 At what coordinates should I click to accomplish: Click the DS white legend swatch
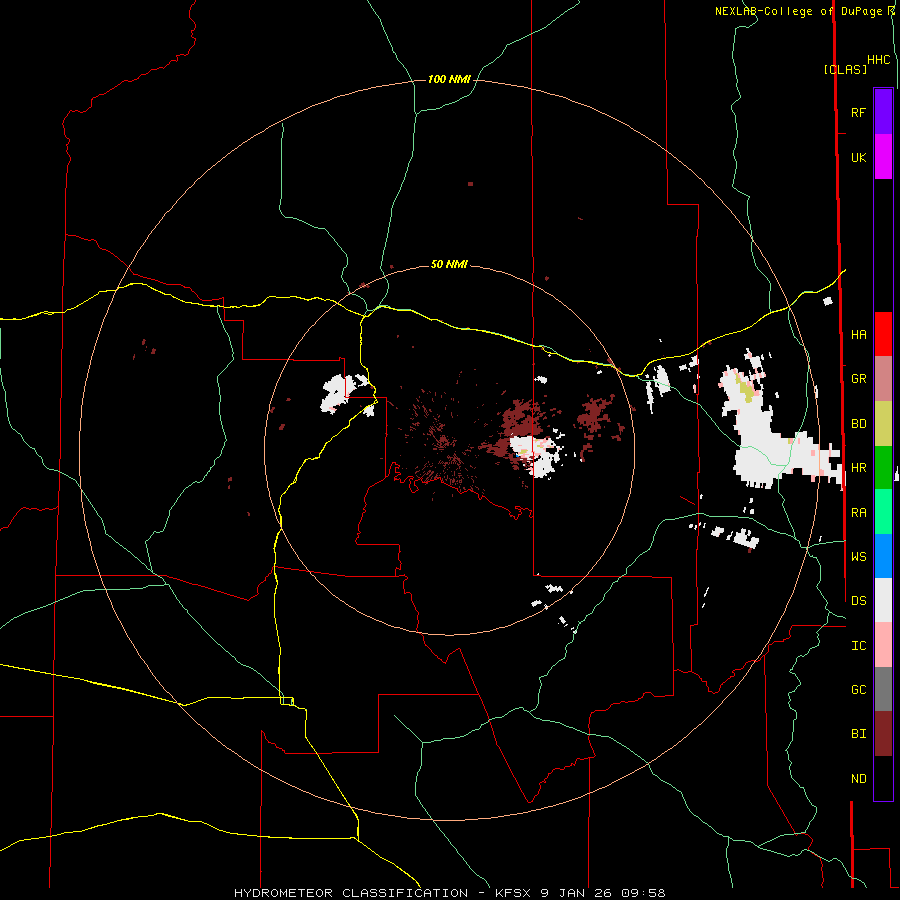coord(883,600)
